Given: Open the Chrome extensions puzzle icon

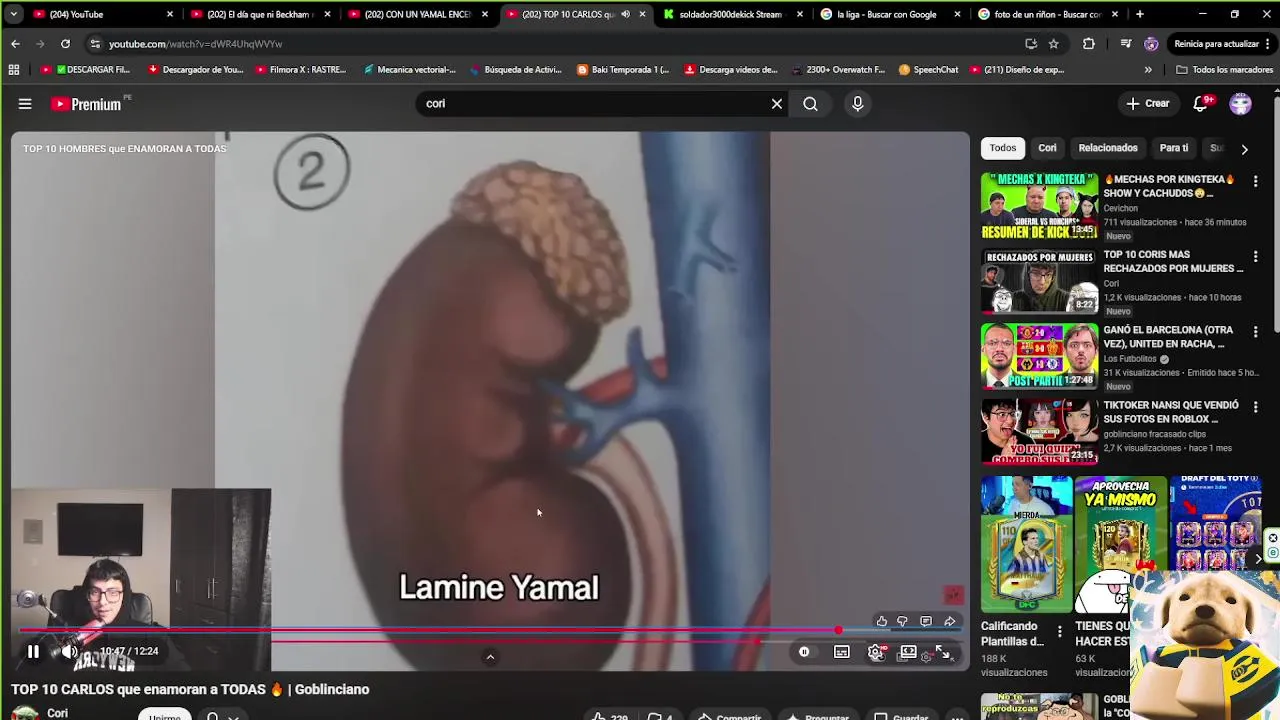Looking at the screenshot, I should [1089, 44].
